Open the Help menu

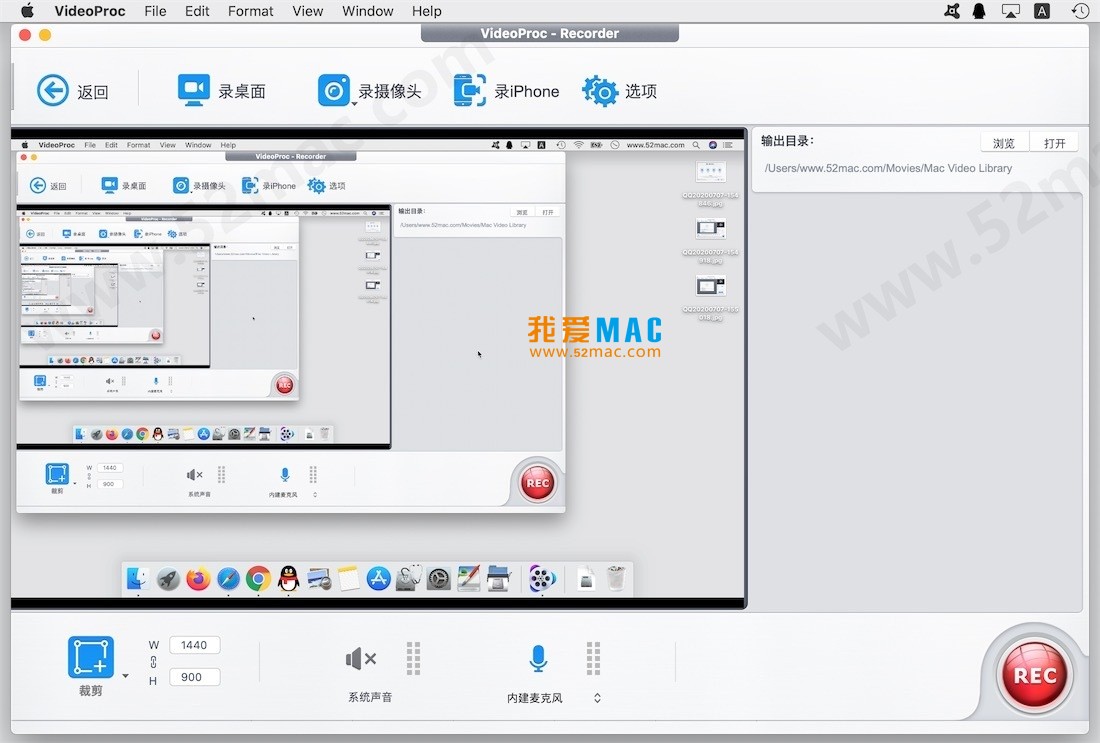click(427, 11)
